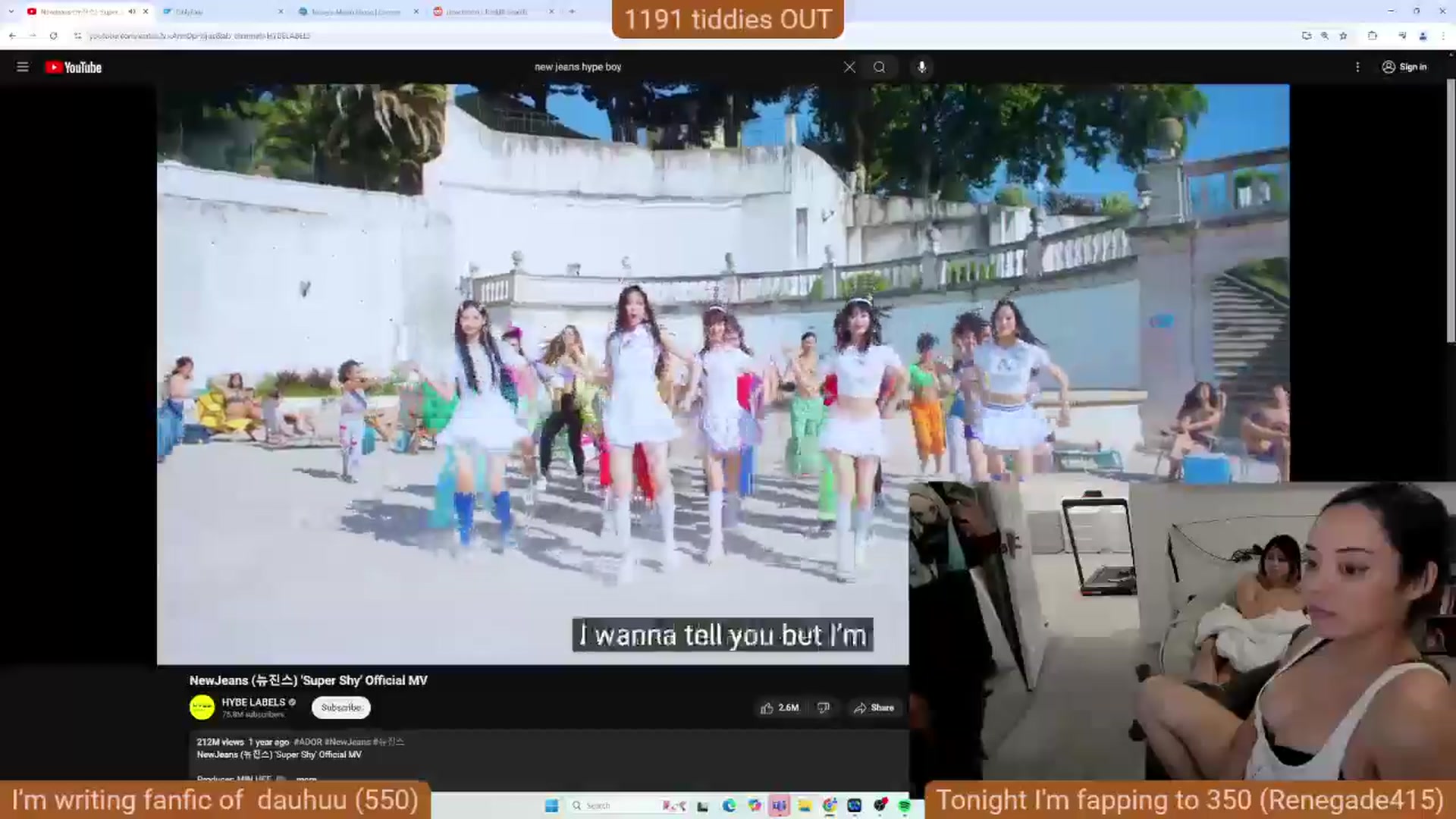The width and height of the screenshot is (1456, 819).
Task: Click the browser address bar URL
Action: click(199, 36)
